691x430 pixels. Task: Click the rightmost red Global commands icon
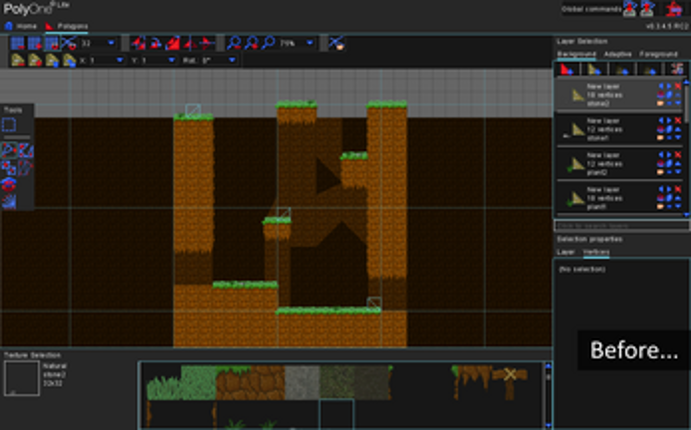pyautogui.click(x=674, y=10)
